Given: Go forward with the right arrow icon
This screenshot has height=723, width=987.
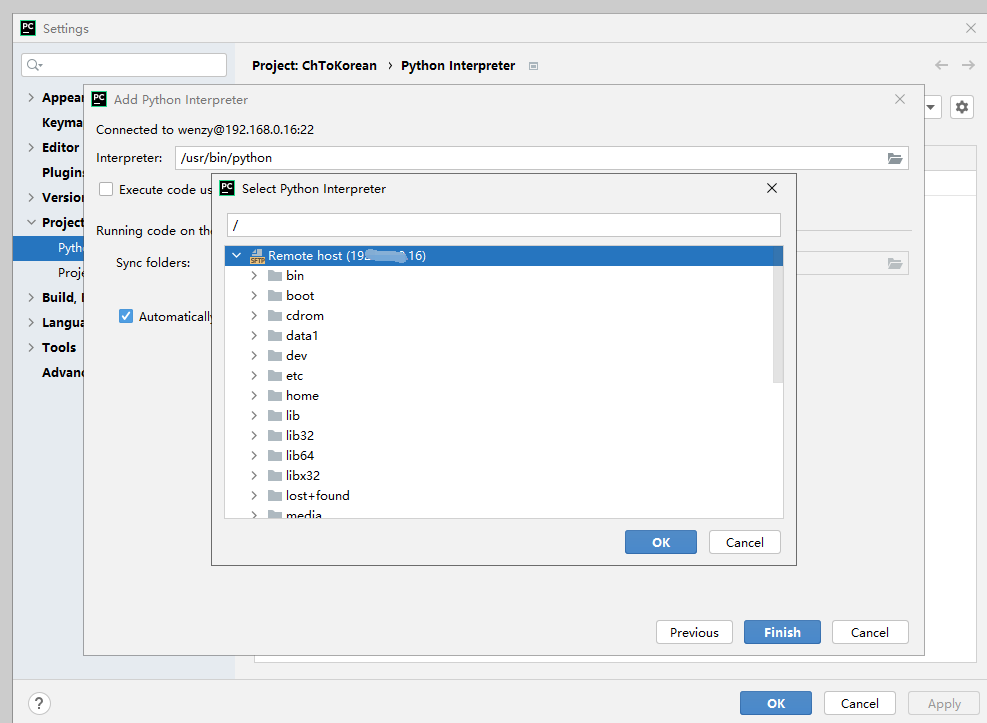Looking at the screenshot, I should coord(967,65).
